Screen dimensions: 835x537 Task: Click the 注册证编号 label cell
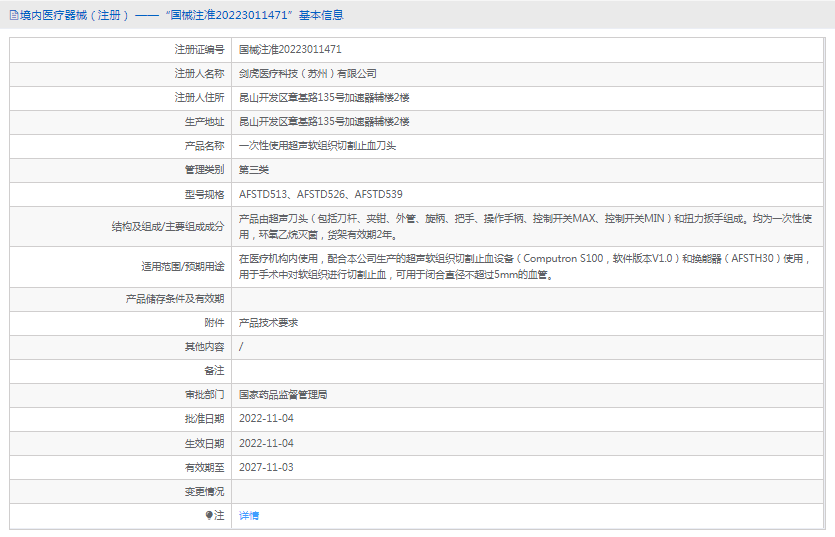click(200, 50)
